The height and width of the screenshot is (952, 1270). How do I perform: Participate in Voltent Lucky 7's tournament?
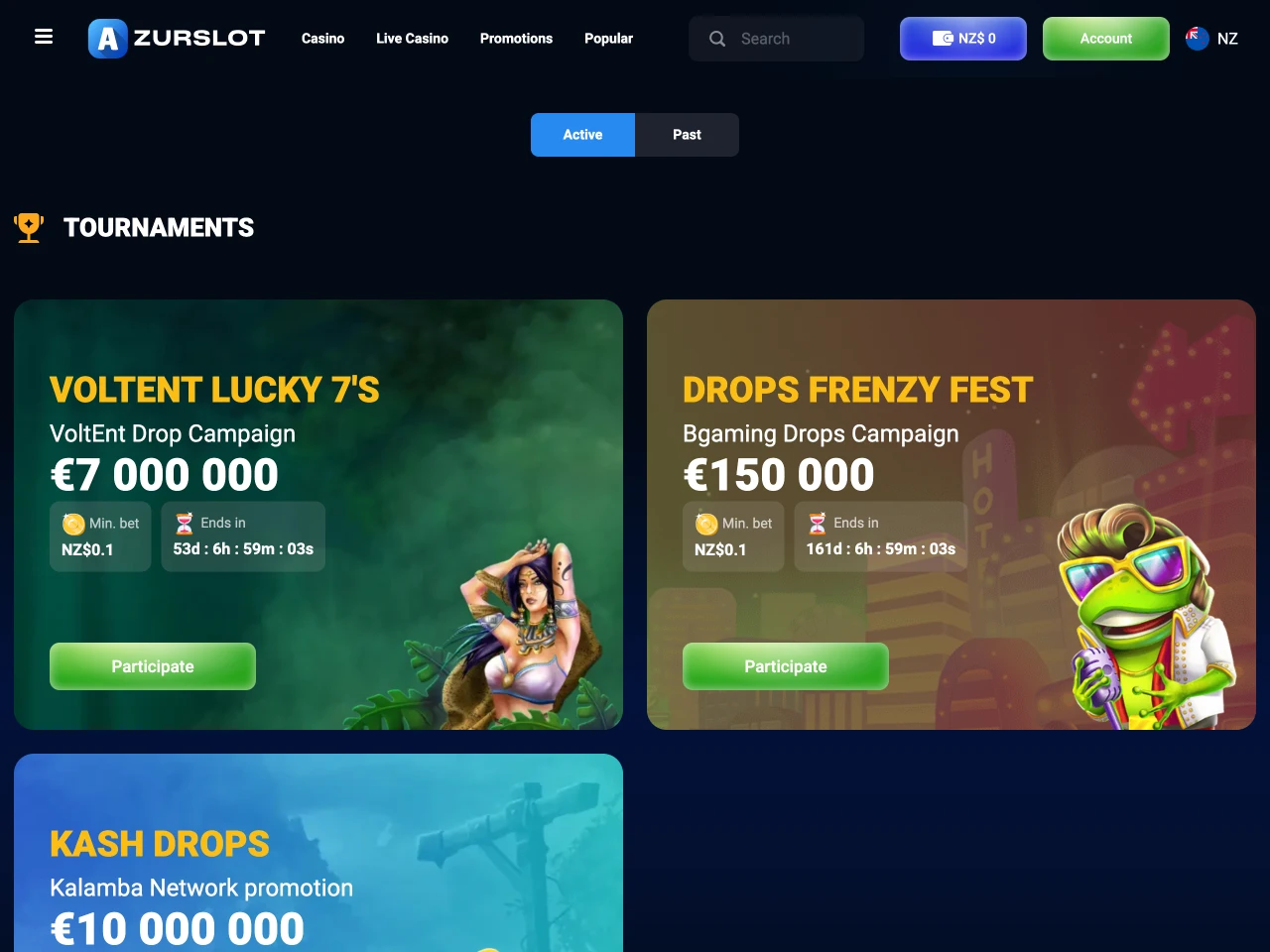coord(153,666)
